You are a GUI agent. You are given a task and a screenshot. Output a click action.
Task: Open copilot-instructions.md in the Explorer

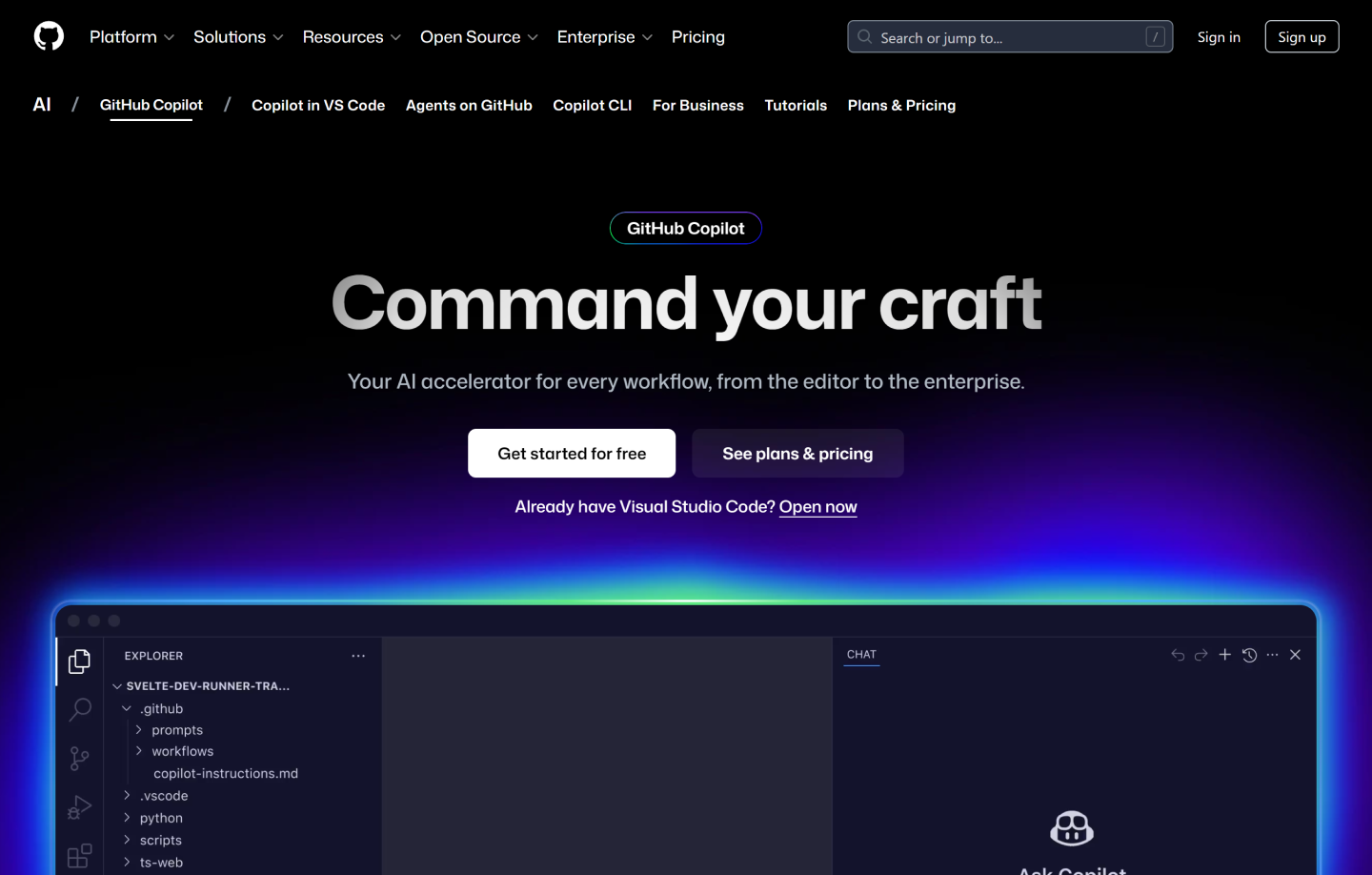click(225, 773)
